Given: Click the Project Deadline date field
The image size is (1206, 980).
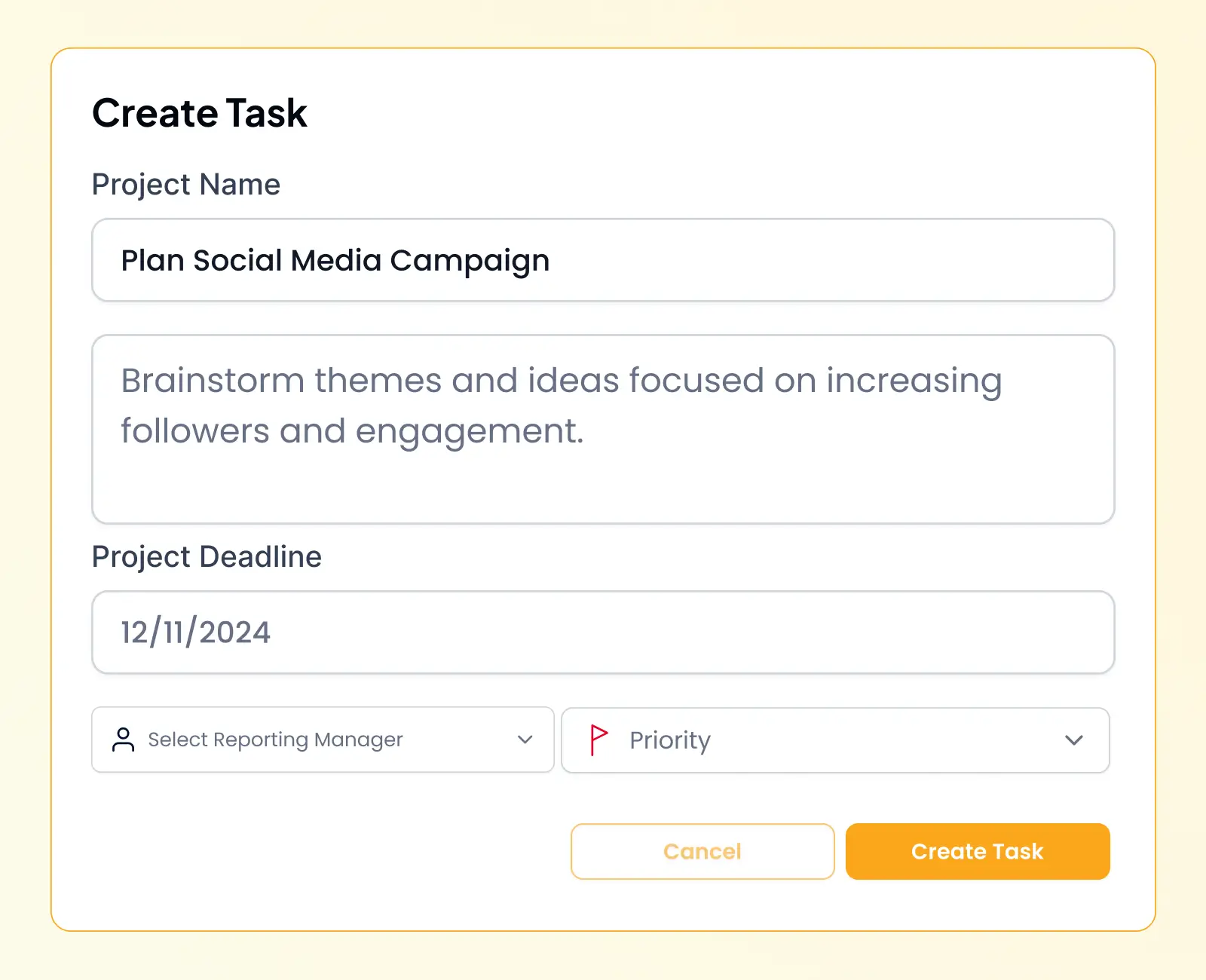Looking at the screenshot, I should pyautogui.click(x=603, y=632).
